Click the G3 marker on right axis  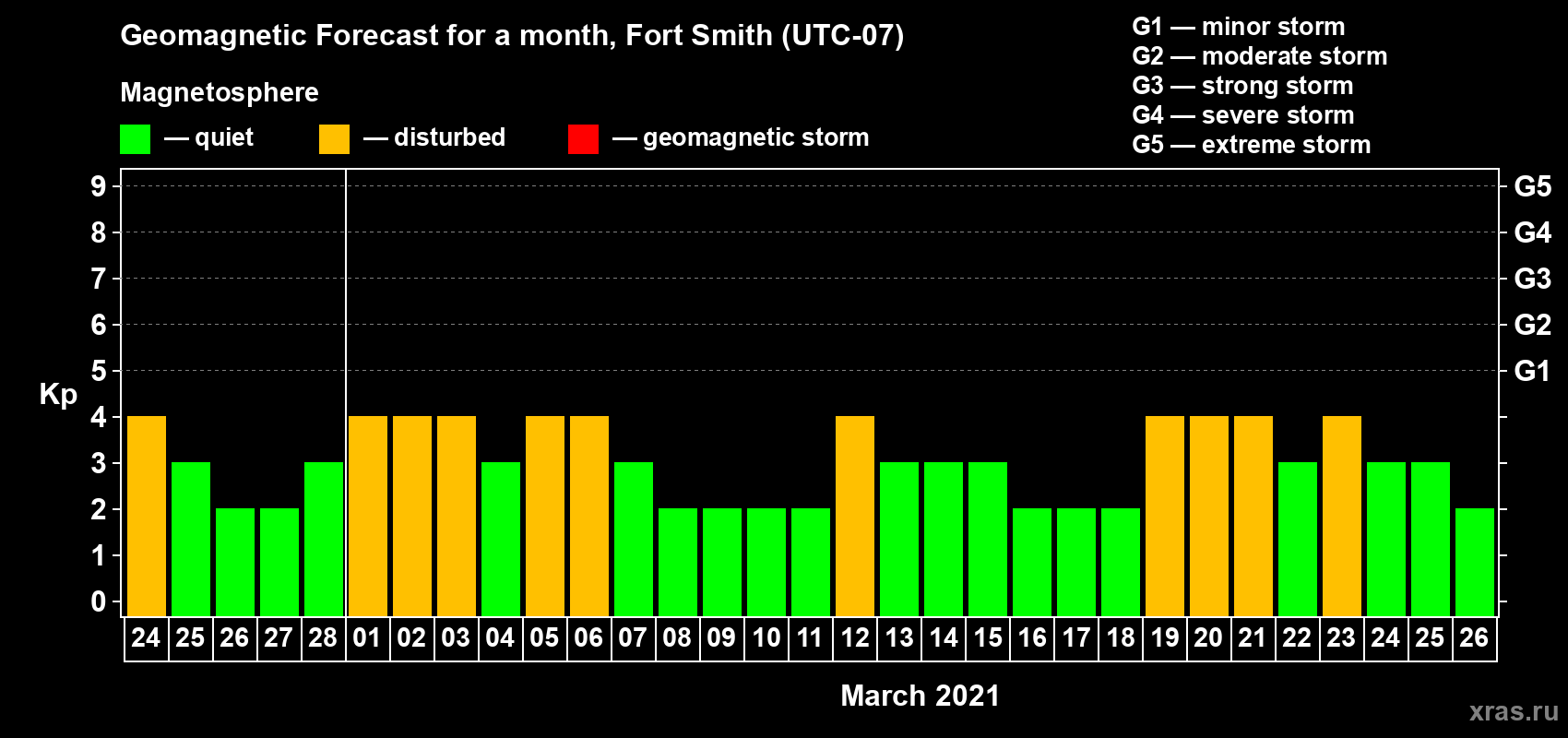(1532, 279)
